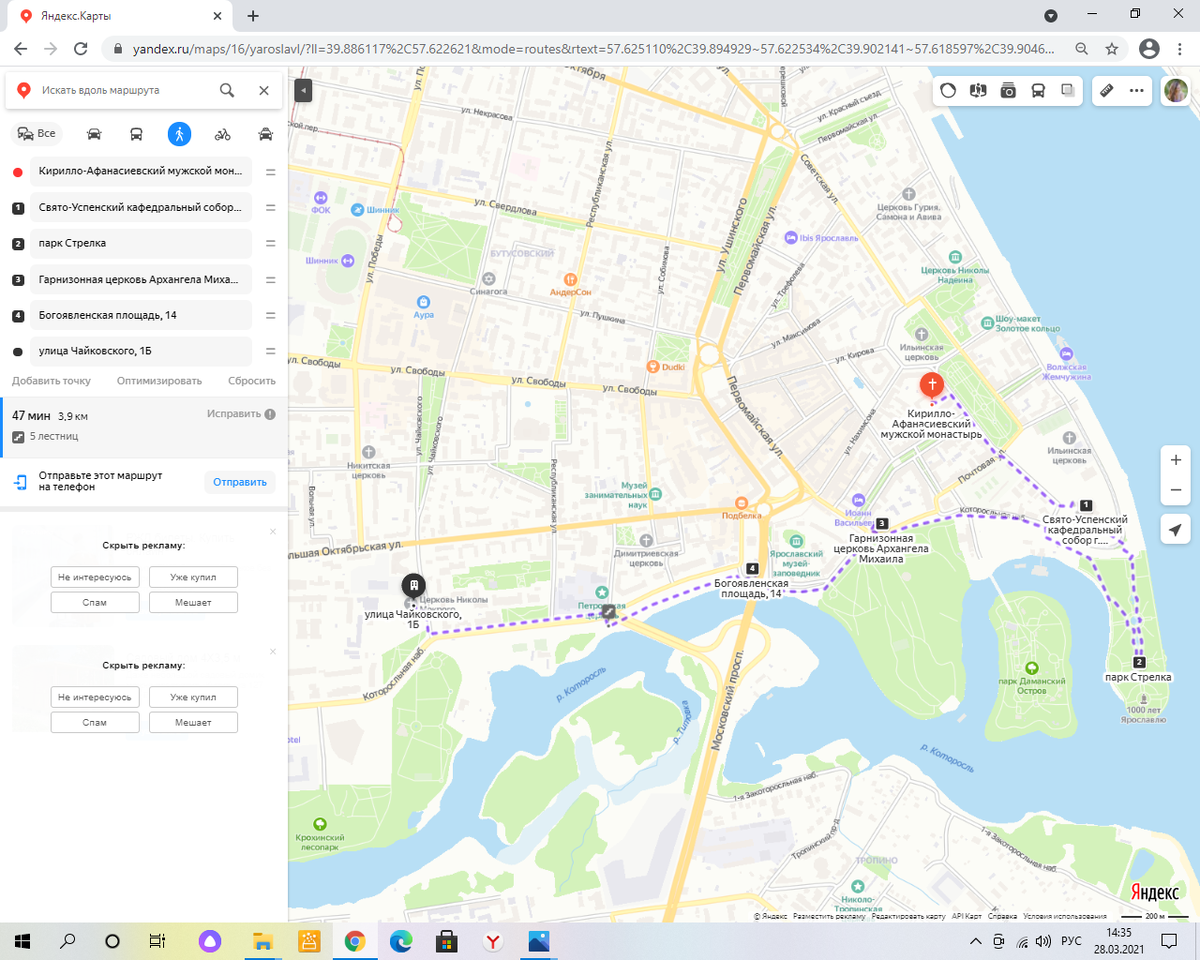1200x960 pixels.
Task: Edit the Гарнизонная церковь Архангела Михаила waypoint field
Action: click(141, 279)
